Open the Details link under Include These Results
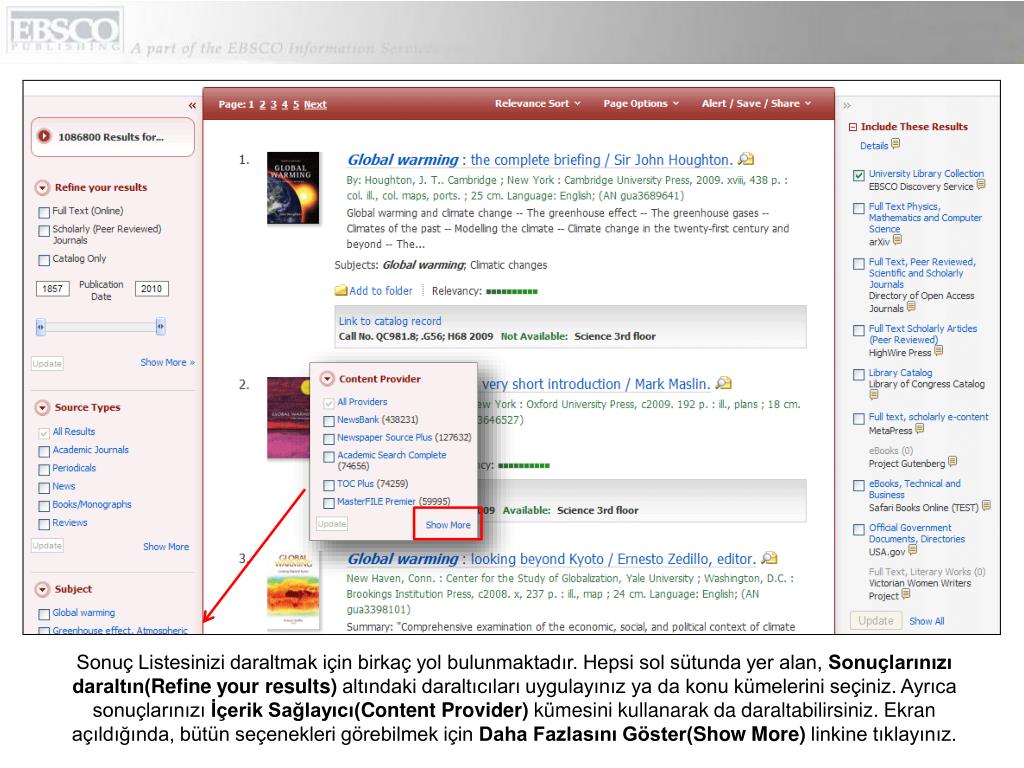The height and width of the screenshot is (768, 1024). pyautogui.click(x=874, y=146)
